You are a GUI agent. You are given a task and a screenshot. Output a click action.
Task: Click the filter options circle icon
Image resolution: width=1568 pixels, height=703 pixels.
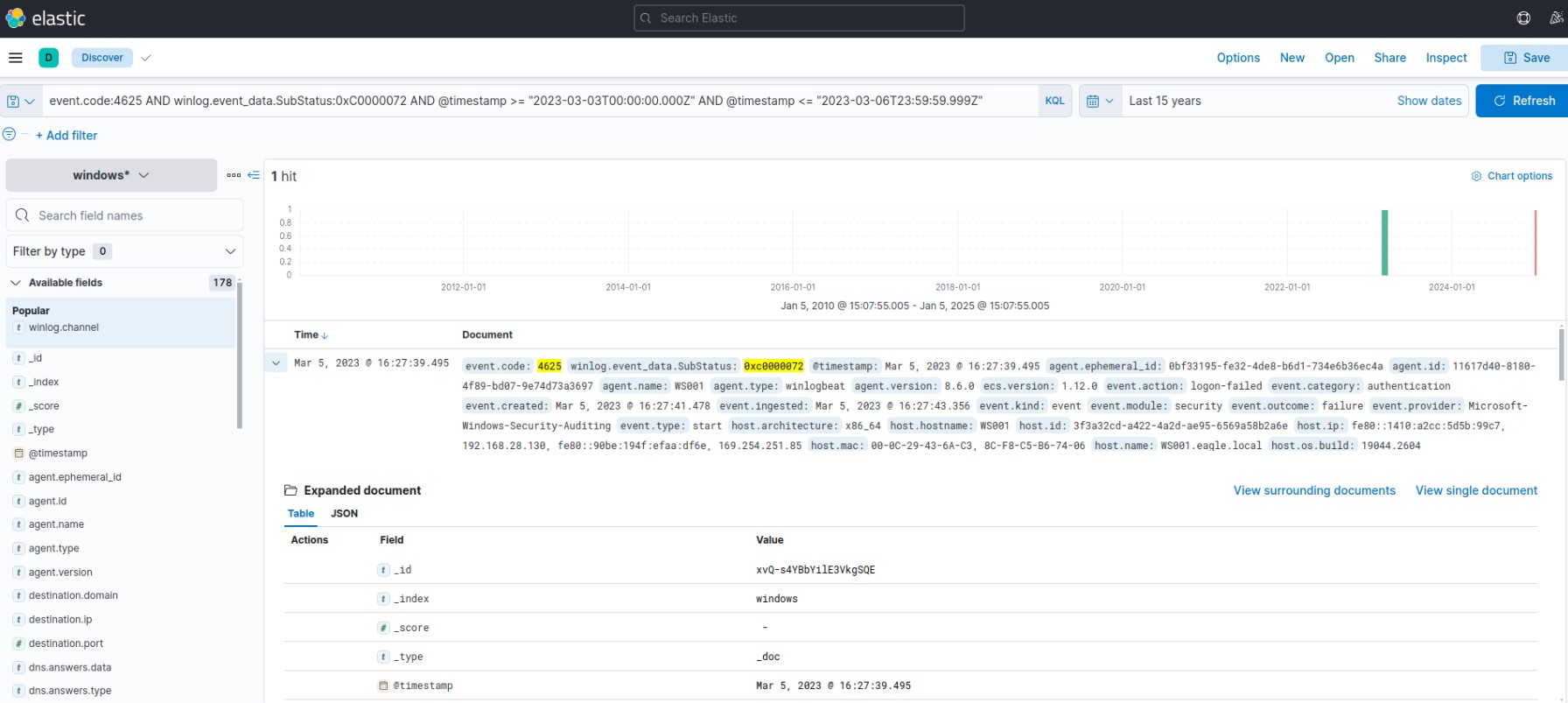pyautogui.click(x=9, y=134)
